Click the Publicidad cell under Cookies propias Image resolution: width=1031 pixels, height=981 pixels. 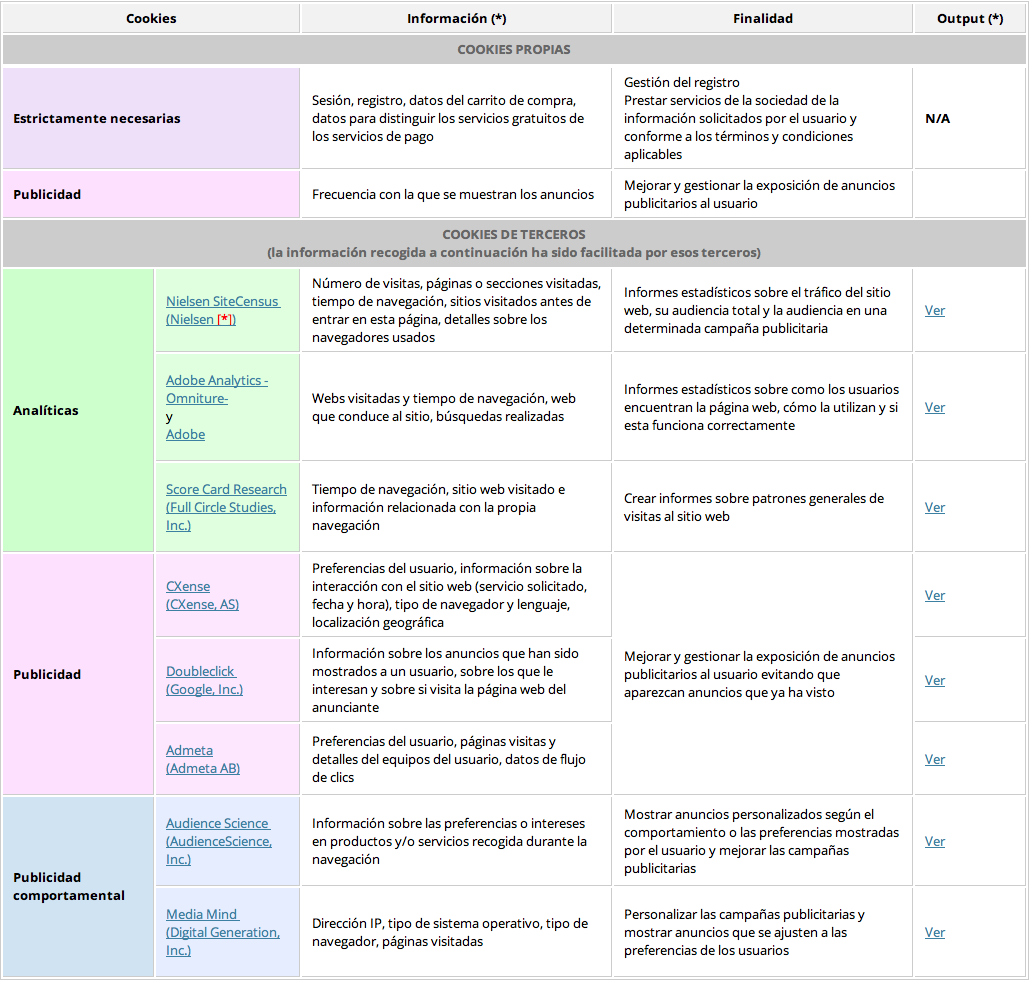(151, 194)
